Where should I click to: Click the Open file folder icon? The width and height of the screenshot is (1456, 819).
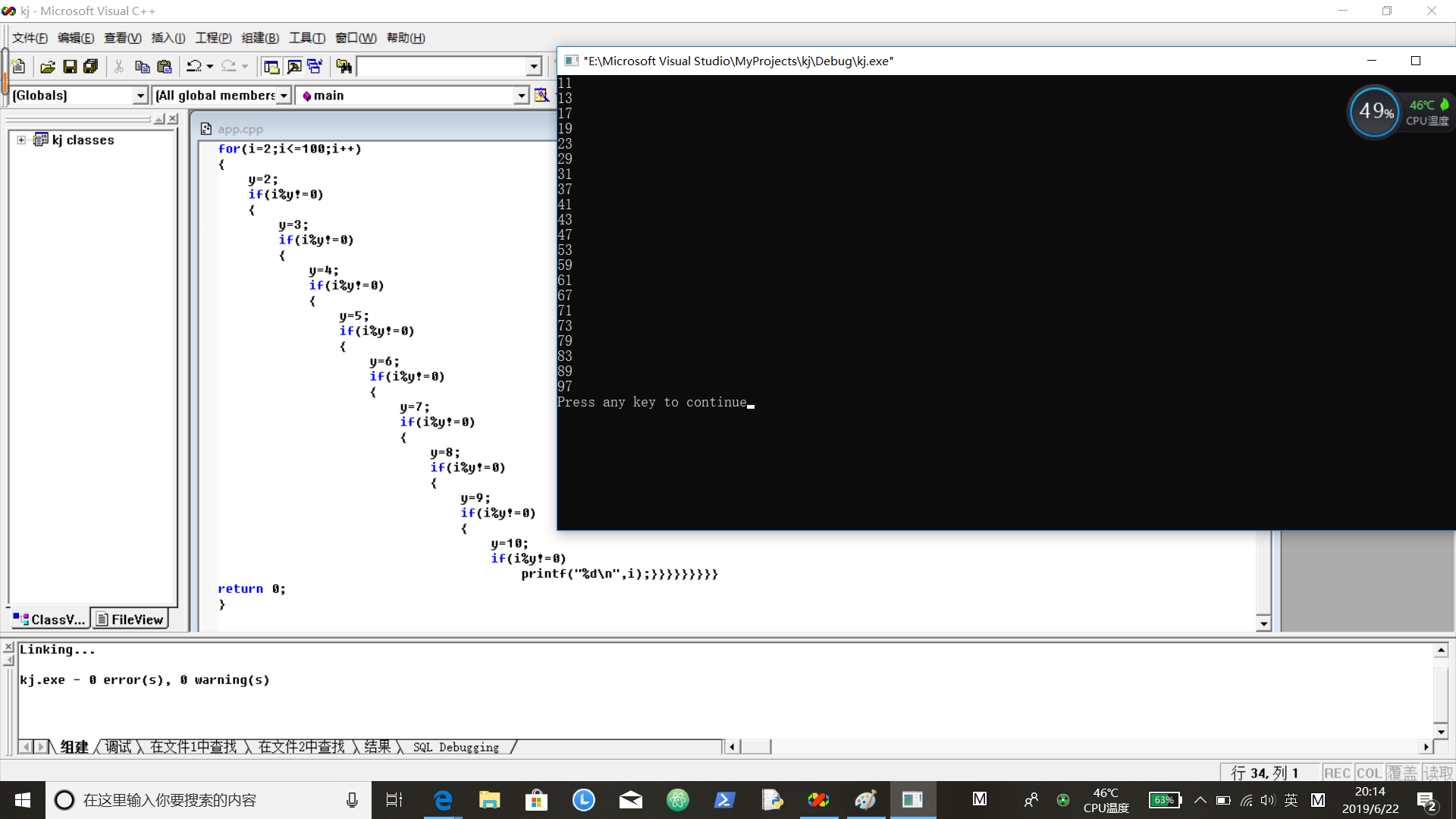click(x=47, y=67)
